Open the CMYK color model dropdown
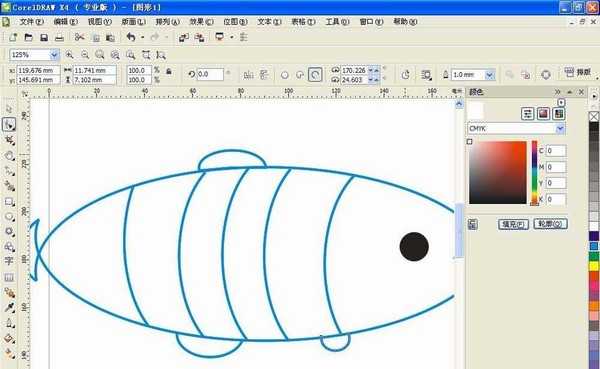600x369 pixels. point(560,129)
